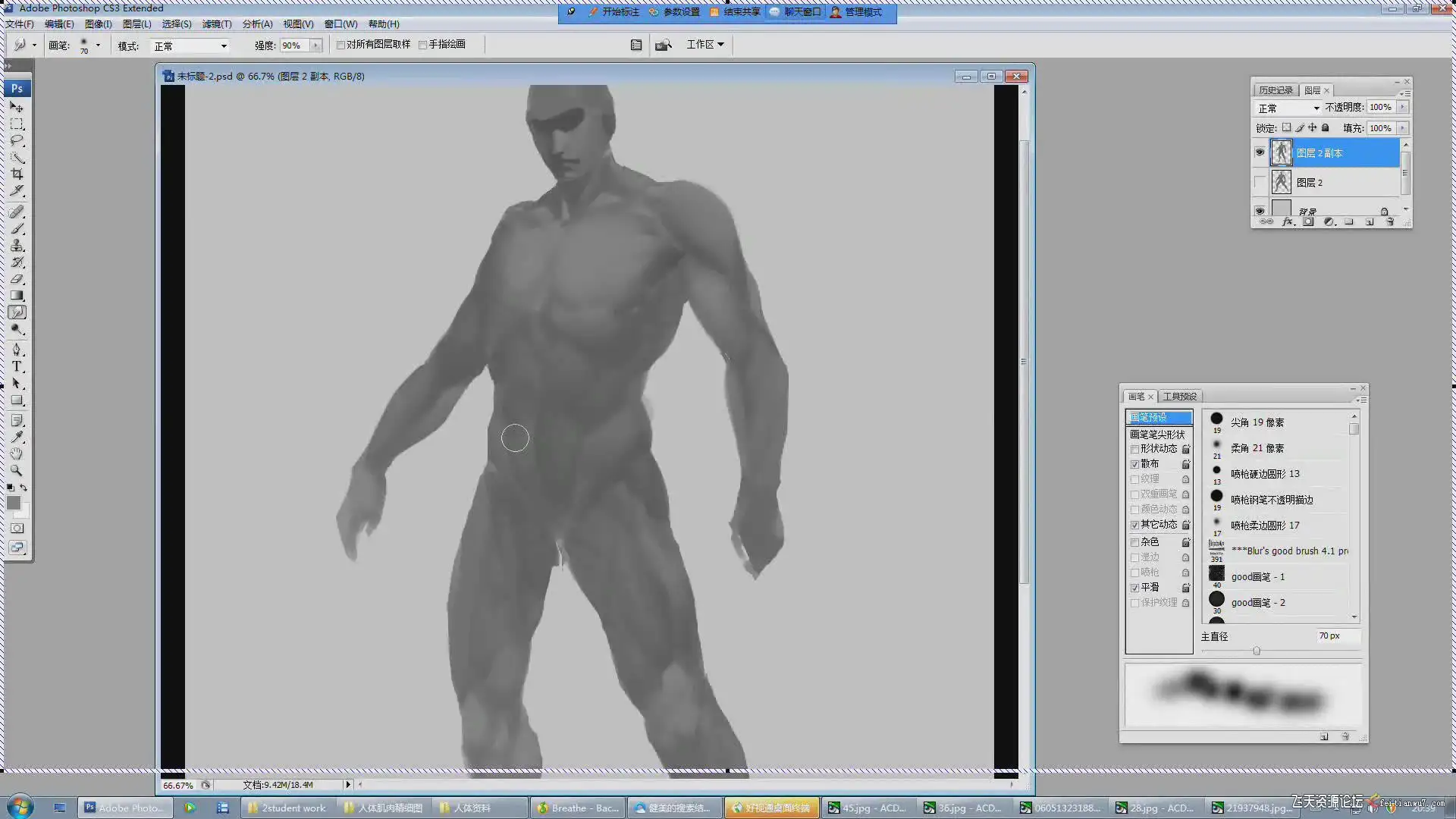Select the Move tool
The image size is (1456, 819).
coord(17,107)
